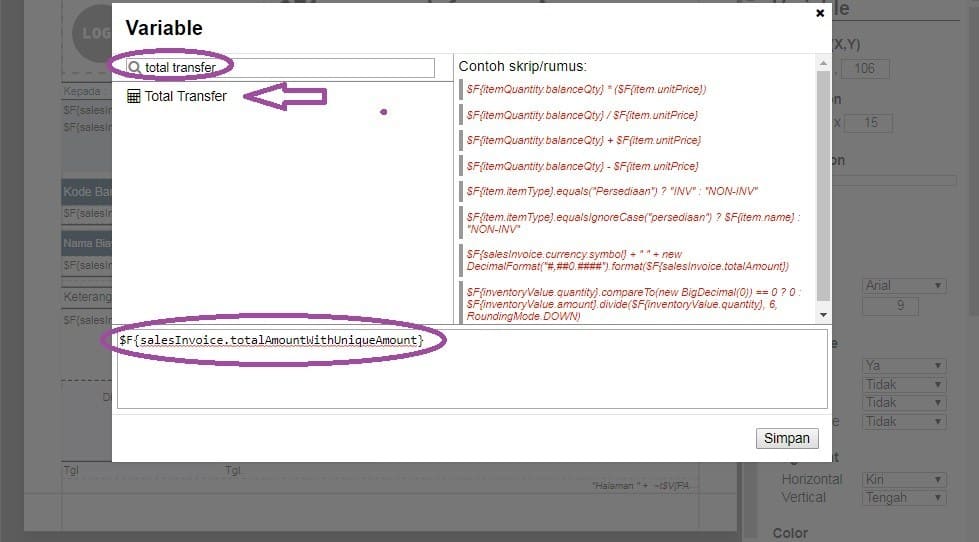Select the itemType equals "Persediaan" example
Viewport: 979px width, 542px height.
click(612, 190)
